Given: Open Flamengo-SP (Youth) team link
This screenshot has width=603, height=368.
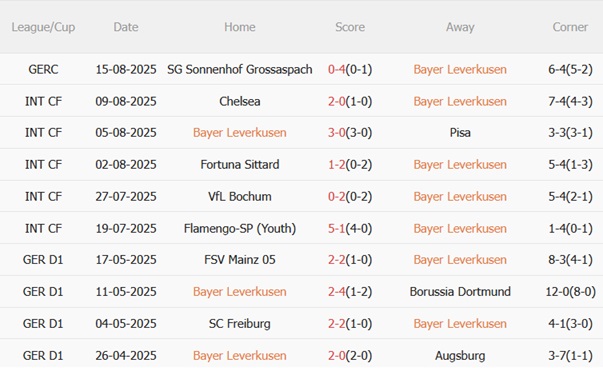Looking at the screenshot, I should (x=240, y=228).
